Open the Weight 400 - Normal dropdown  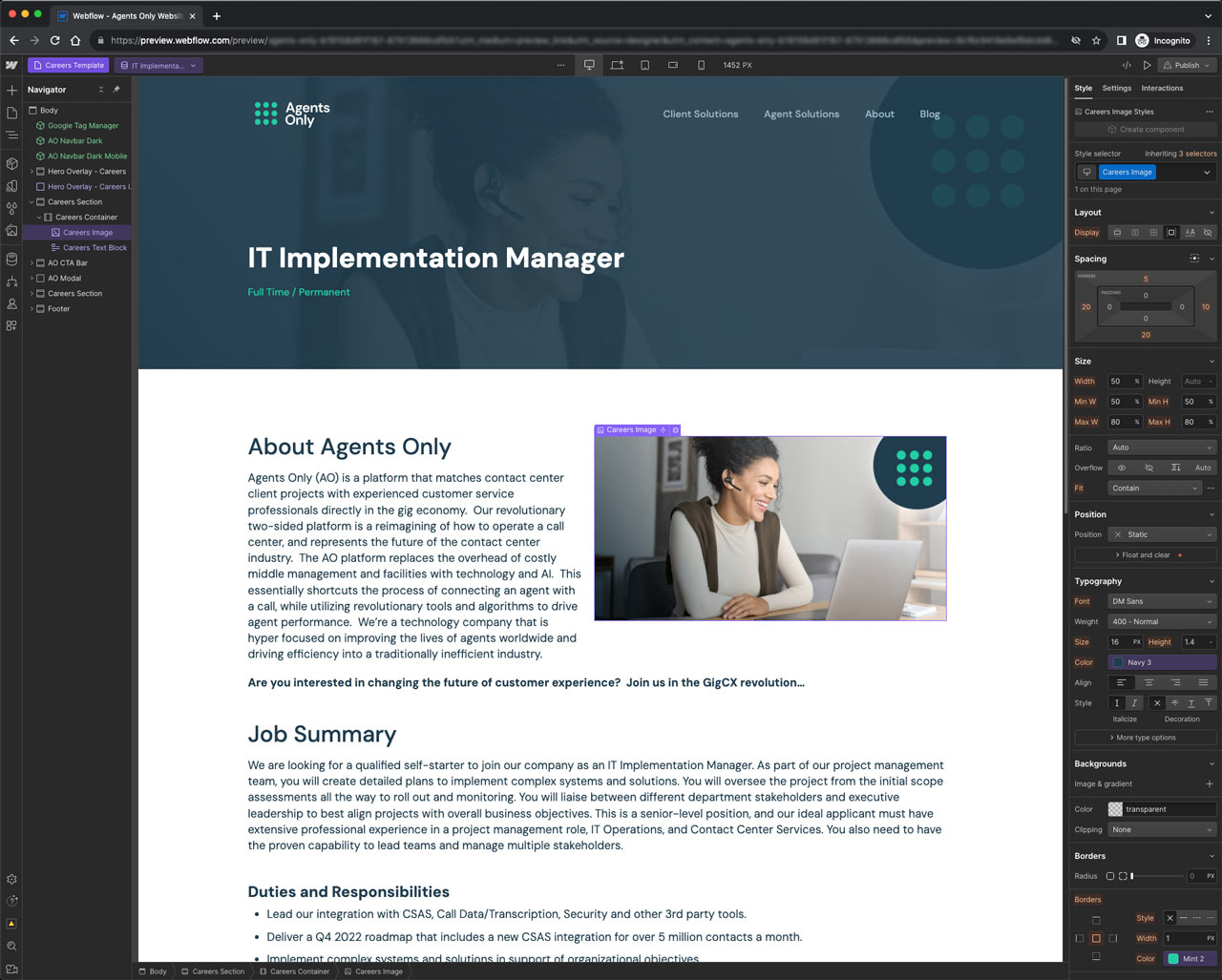[1162, 621]
